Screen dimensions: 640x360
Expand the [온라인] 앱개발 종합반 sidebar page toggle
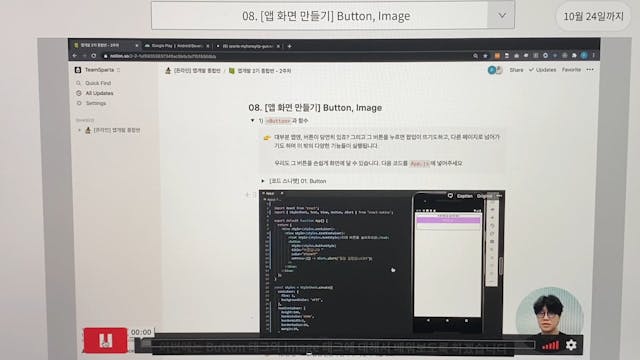point(79,130)
